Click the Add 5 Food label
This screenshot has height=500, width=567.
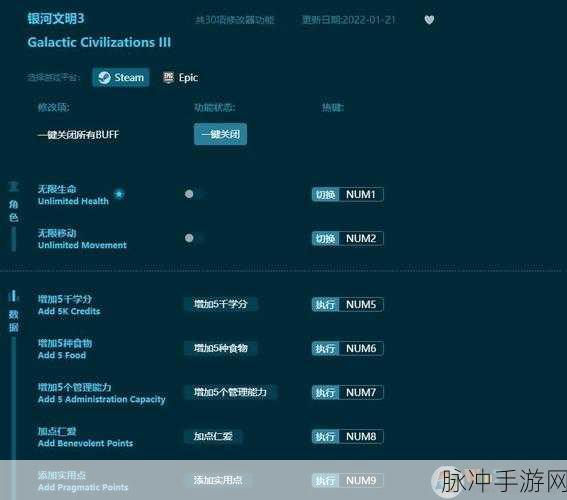click(62, 355)
